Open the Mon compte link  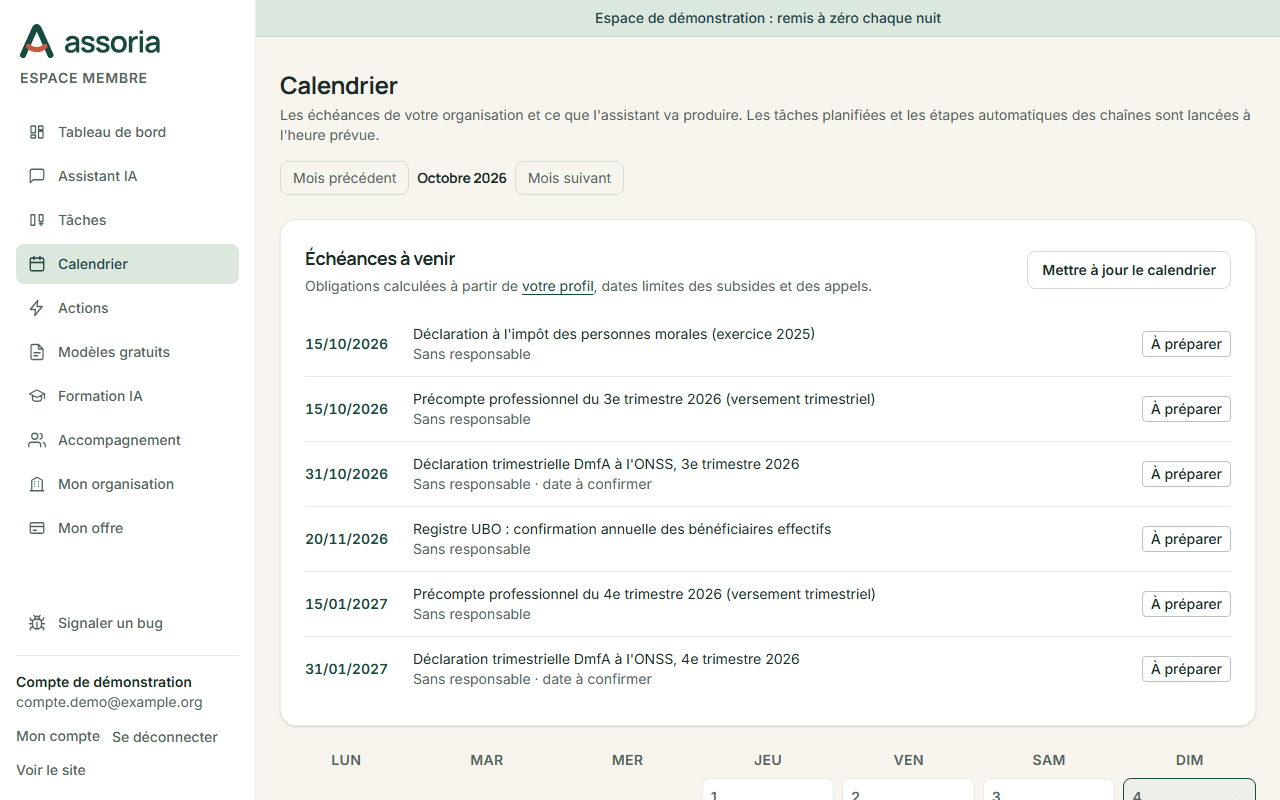coord(58,736)
